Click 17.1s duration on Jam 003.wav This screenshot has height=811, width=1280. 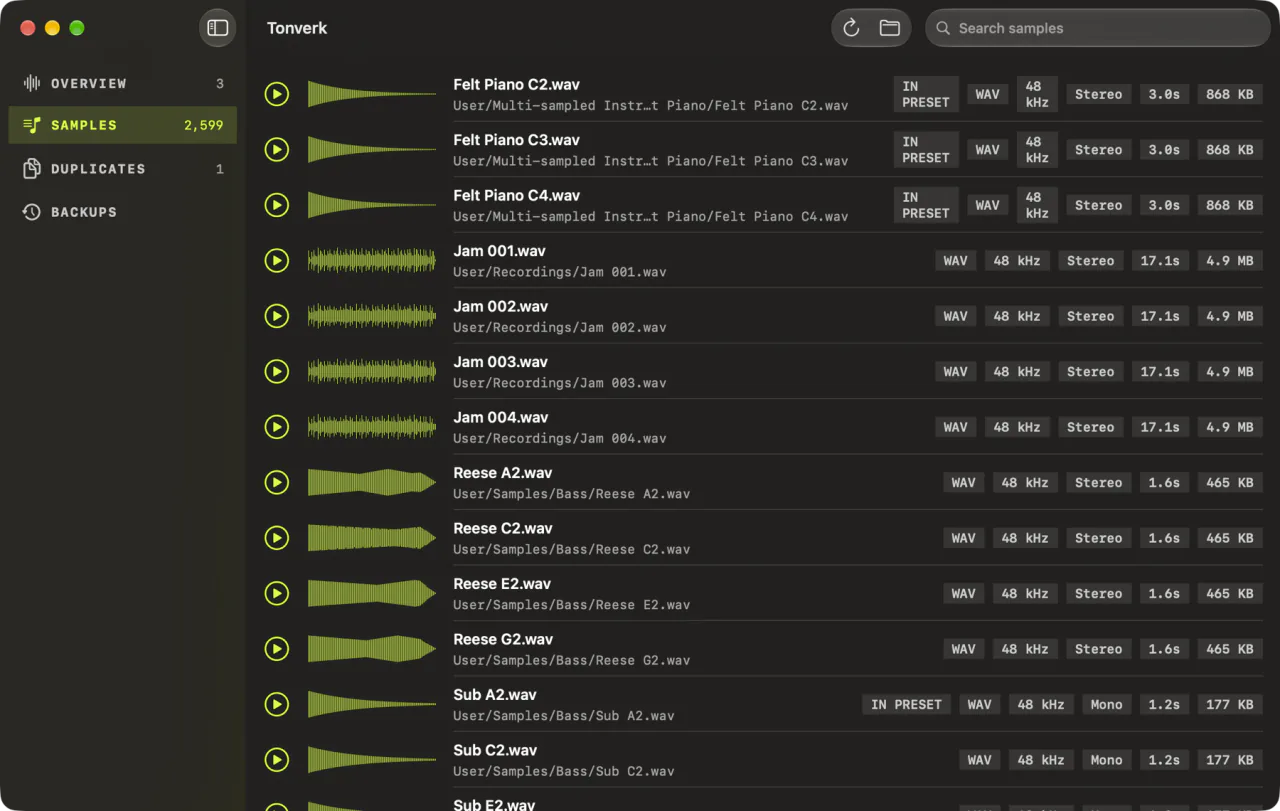1160,372
